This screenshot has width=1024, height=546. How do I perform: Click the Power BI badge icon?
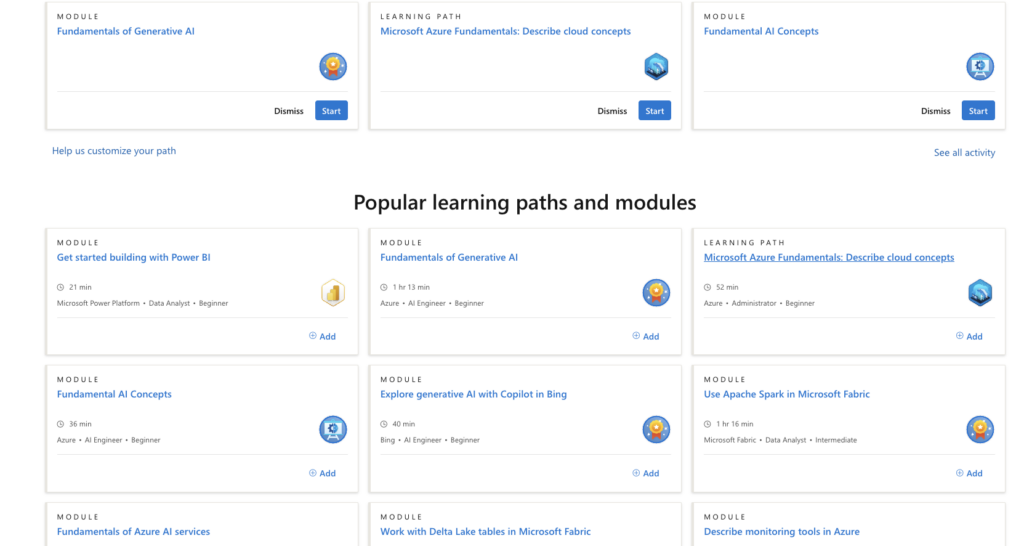333,293
